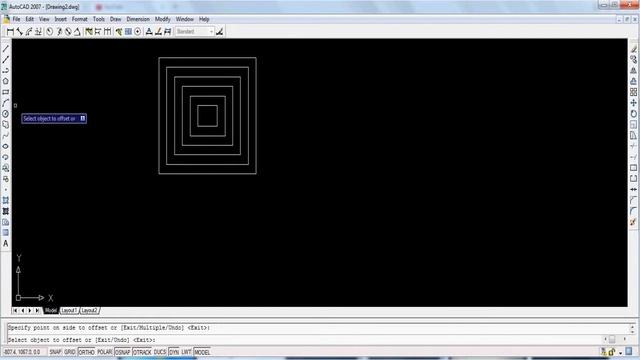Choose the Aligned Dimension tool
This screenshot has height=360, width=640.
[x=19, y=31]
